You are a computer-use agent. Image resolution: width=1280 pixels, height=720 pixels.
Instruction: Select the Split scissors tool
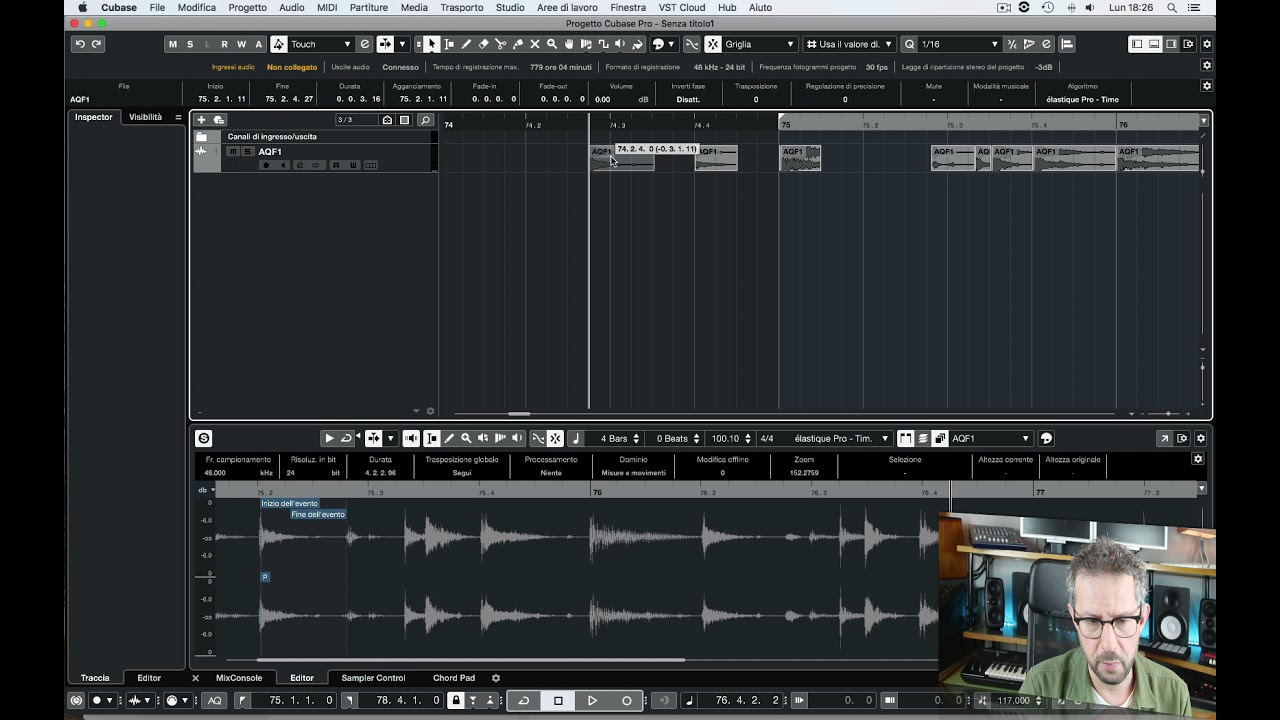500,44
